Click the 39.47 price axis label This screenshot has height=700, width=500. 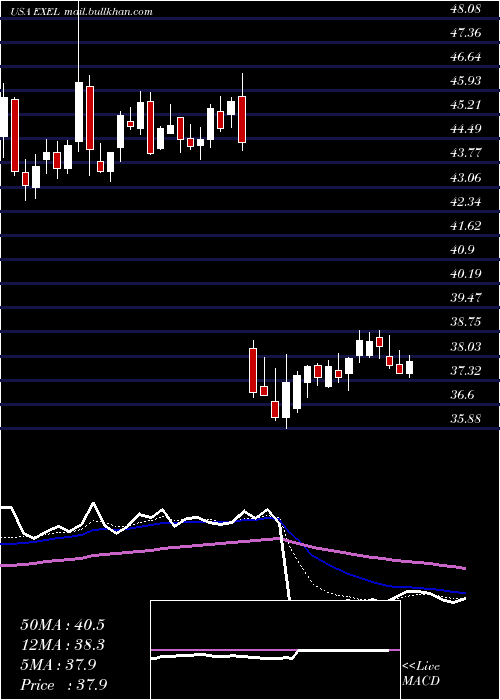point(466,298)
